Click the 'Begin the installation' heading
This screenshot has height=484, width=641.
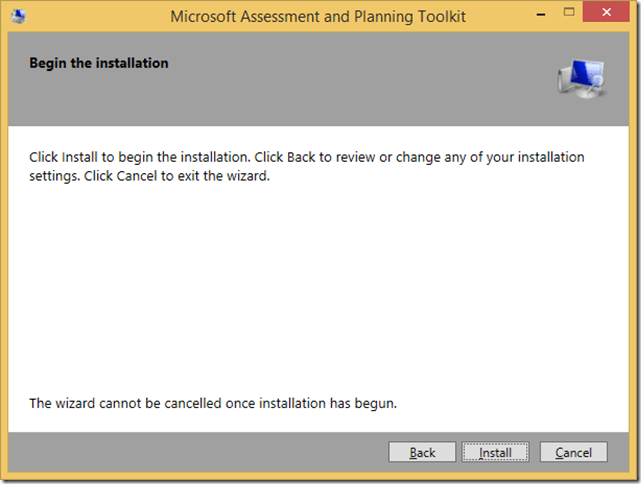pyautogui.click(x=98, y=63)
